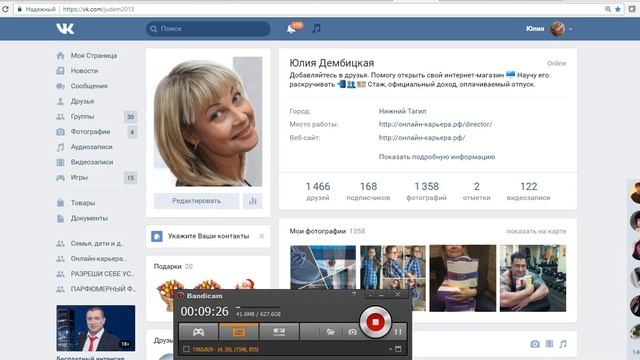Open Видеозаписи in the sidebar
This screenshot has width=640, height=360.
(x=92, y=162)
